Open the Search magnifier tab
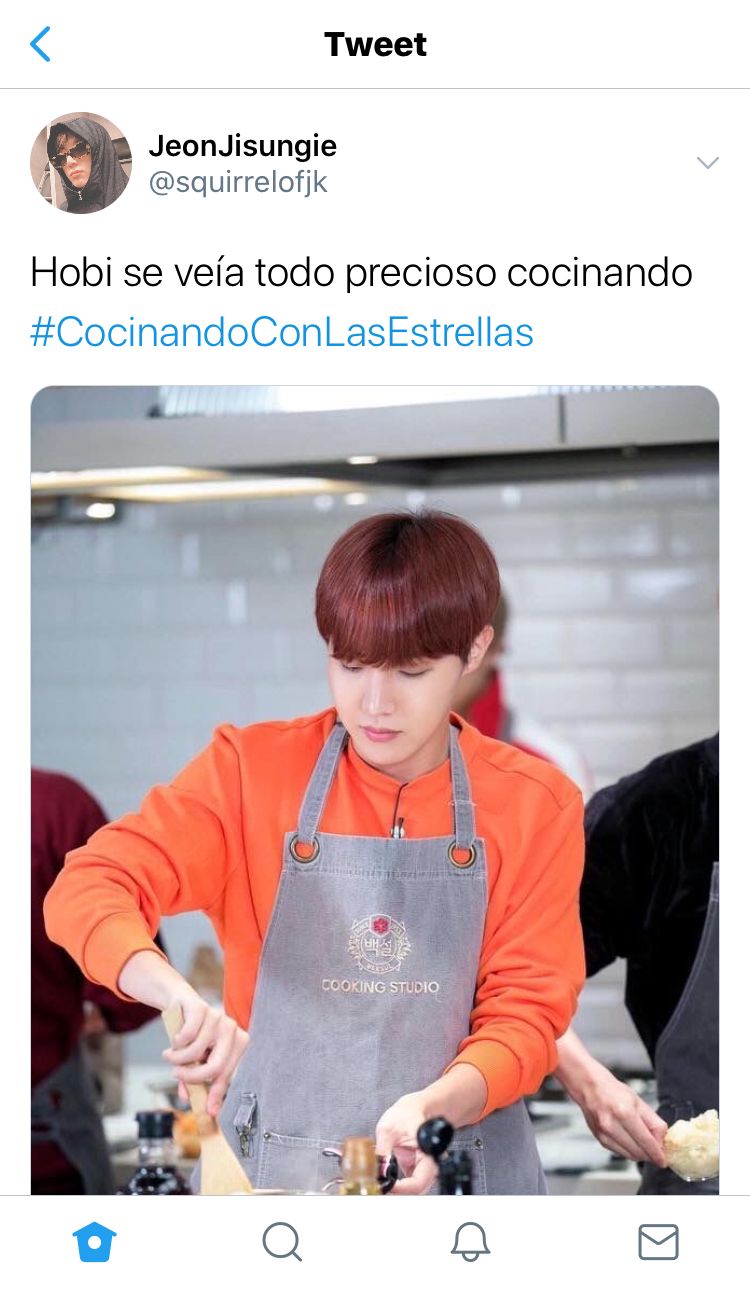The image size is (750, 1294). [282, 1242]
